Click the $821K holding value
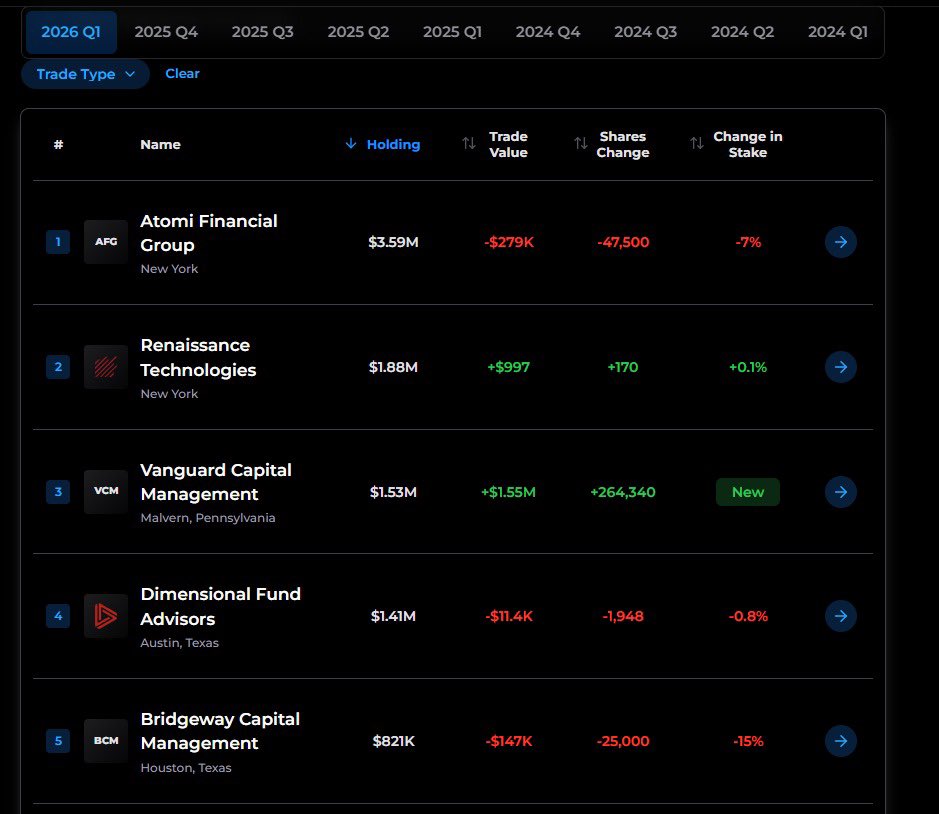Image resolution: width=939 pixels, height=814 pixels. click(393, 741)
